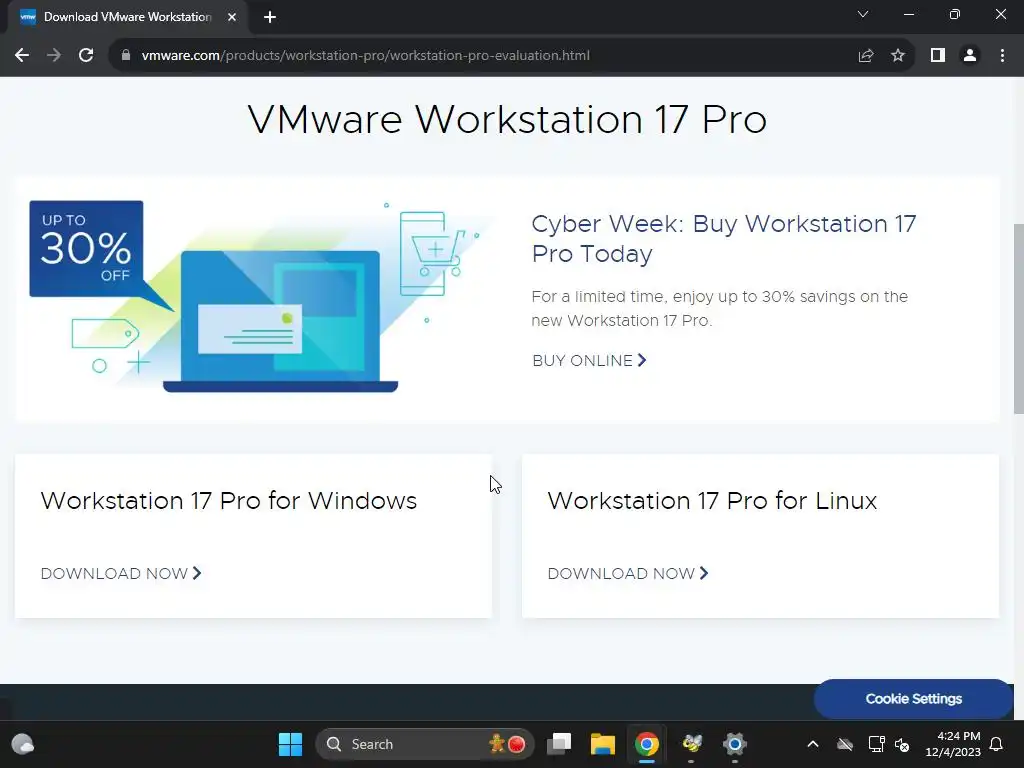Open the Chrome profile icon
The height and width of the screenshot is (768, 1024).
[x=970, y=56]
